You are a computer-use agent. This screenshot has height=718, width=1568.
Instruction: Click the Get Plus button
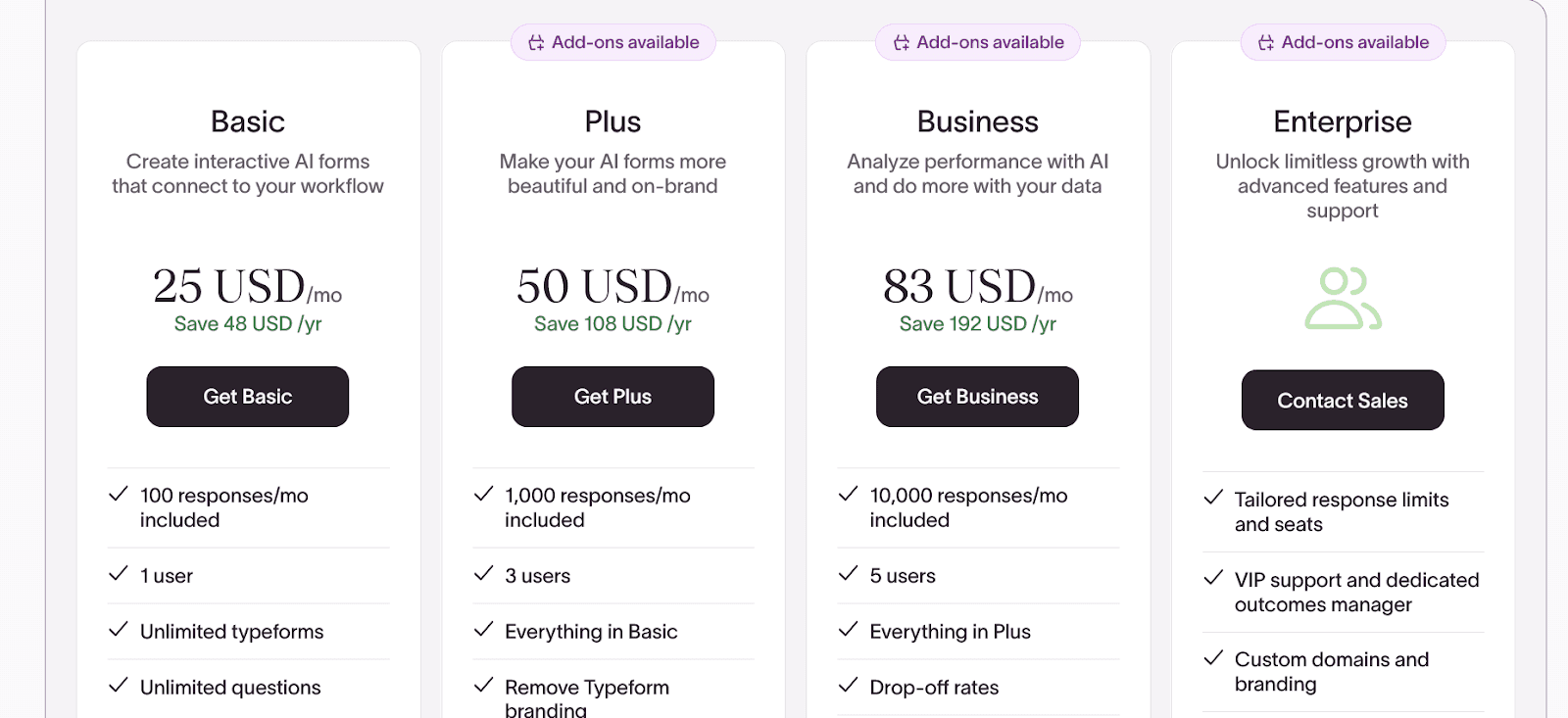612,397
